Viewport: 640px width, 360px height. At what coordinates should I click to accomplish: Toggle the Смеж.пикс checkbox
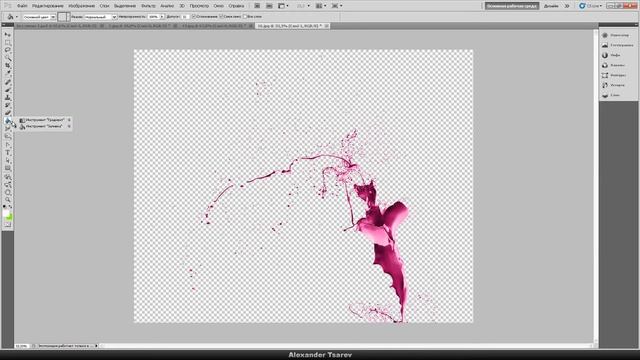221,17
